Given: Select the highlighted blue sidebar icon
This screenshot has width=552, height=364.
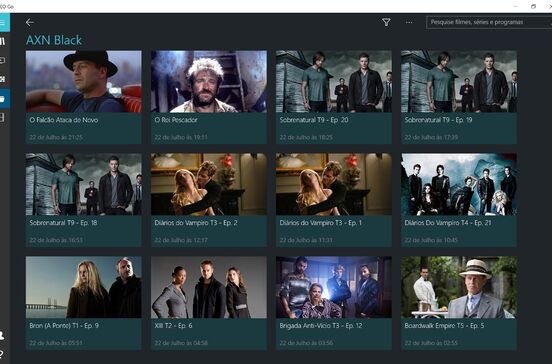Looking at the screenshot, I should pyautogui.click(x=4, y=99).
